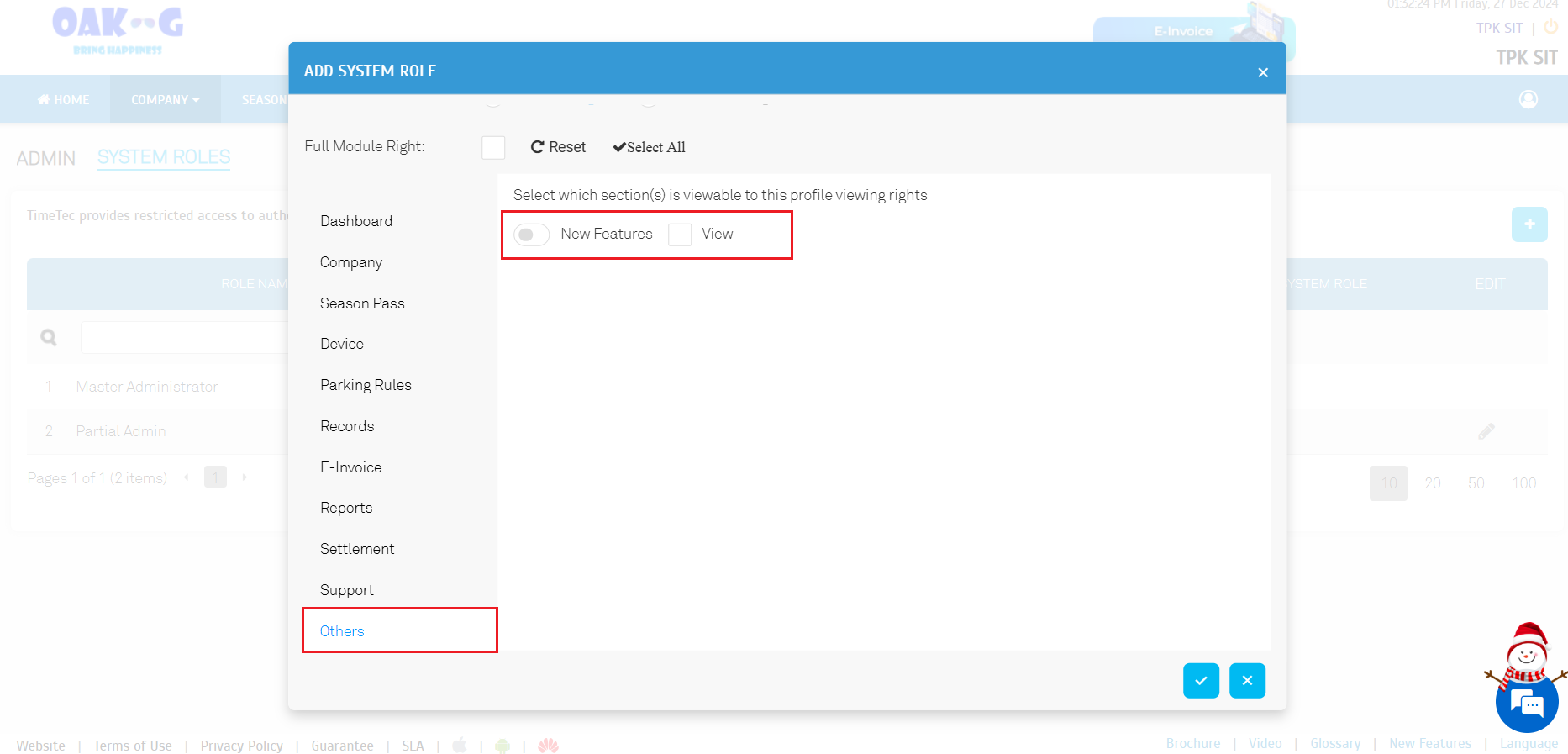Select the Parking Rules module section
Screen dimensions: 1568x754
[x=366, y=385]
